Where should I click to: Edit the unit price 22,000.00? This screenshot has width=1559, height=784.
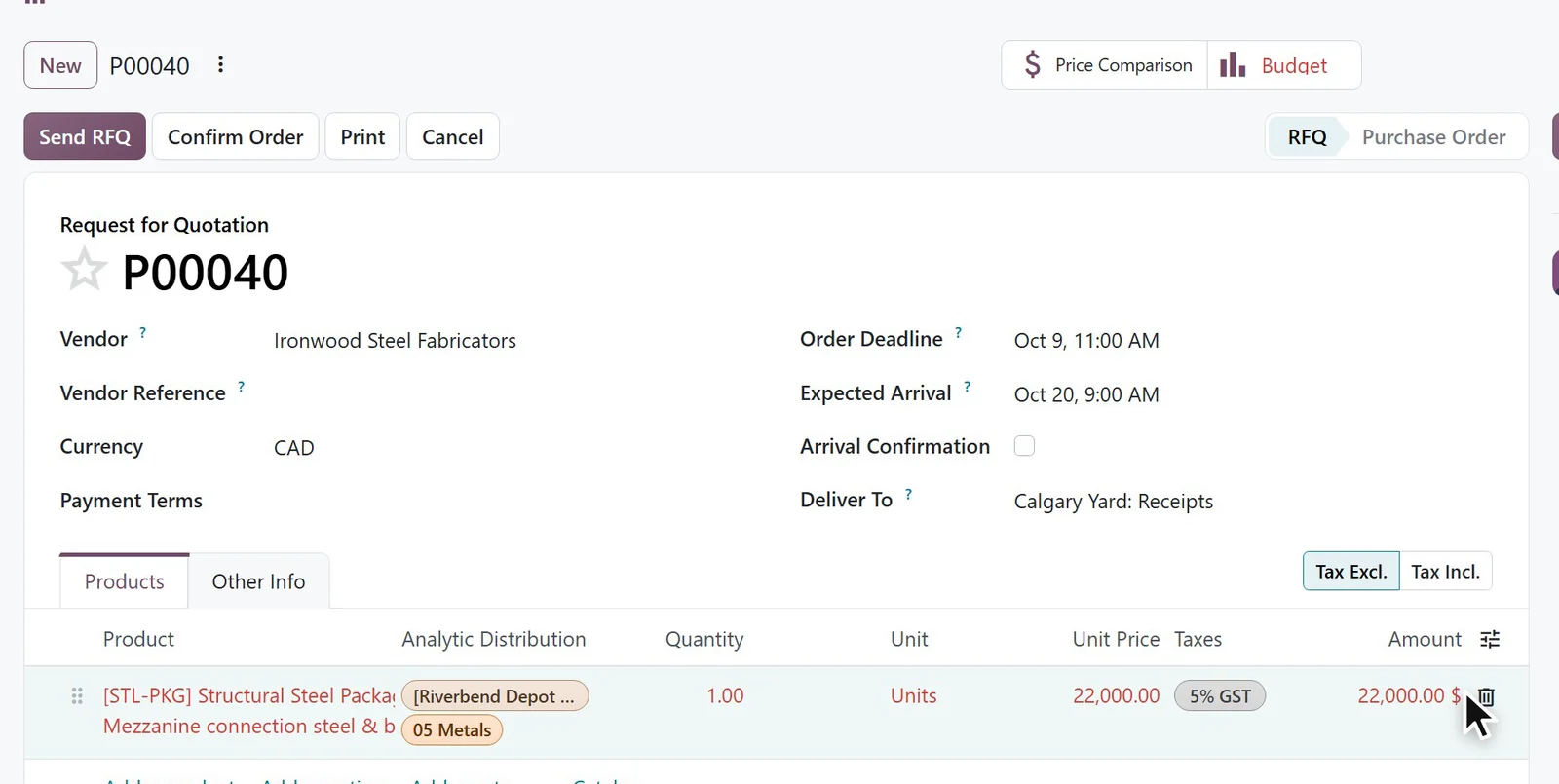pyautogui.click(x=1116, y=696)
